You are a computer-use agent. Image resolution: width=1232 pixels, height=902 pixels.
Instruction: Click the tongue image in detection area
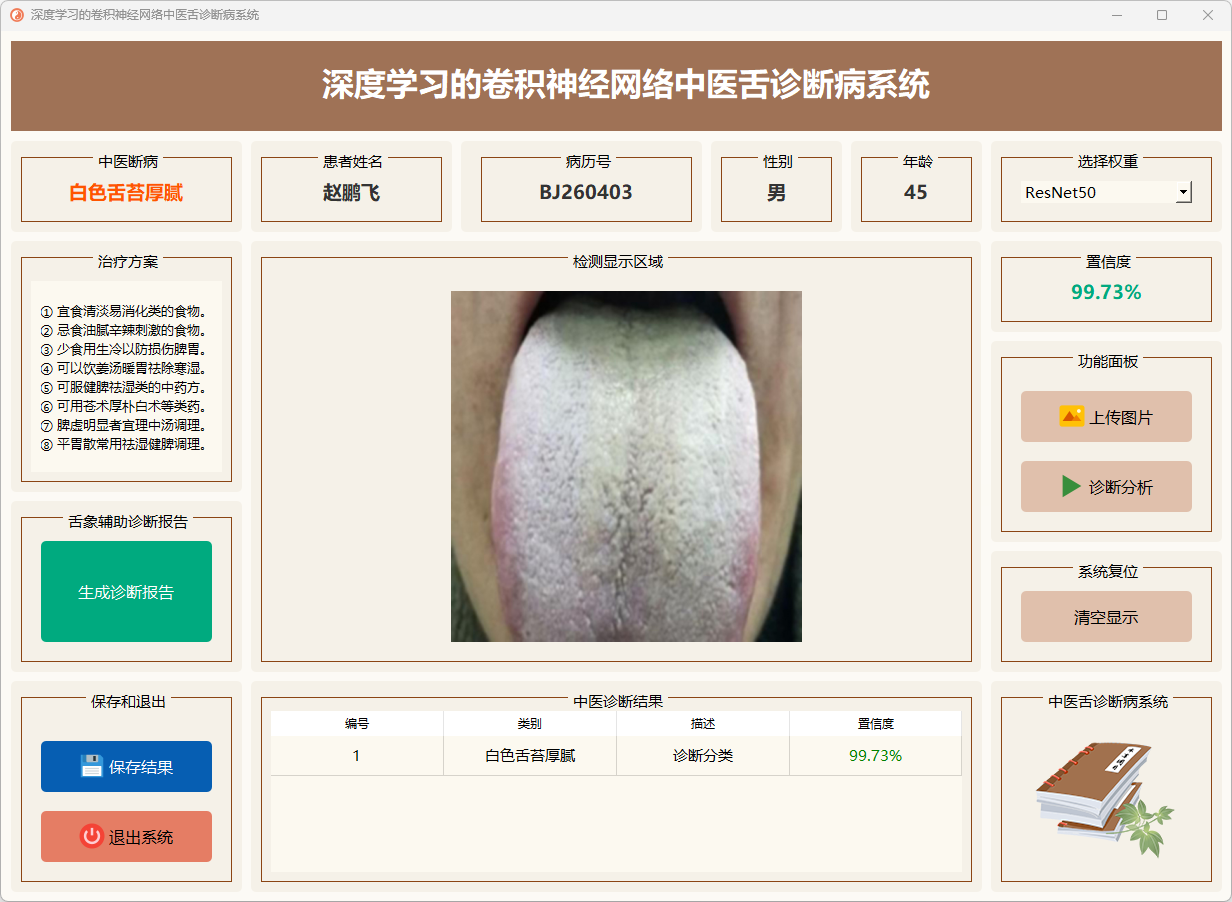626,466
